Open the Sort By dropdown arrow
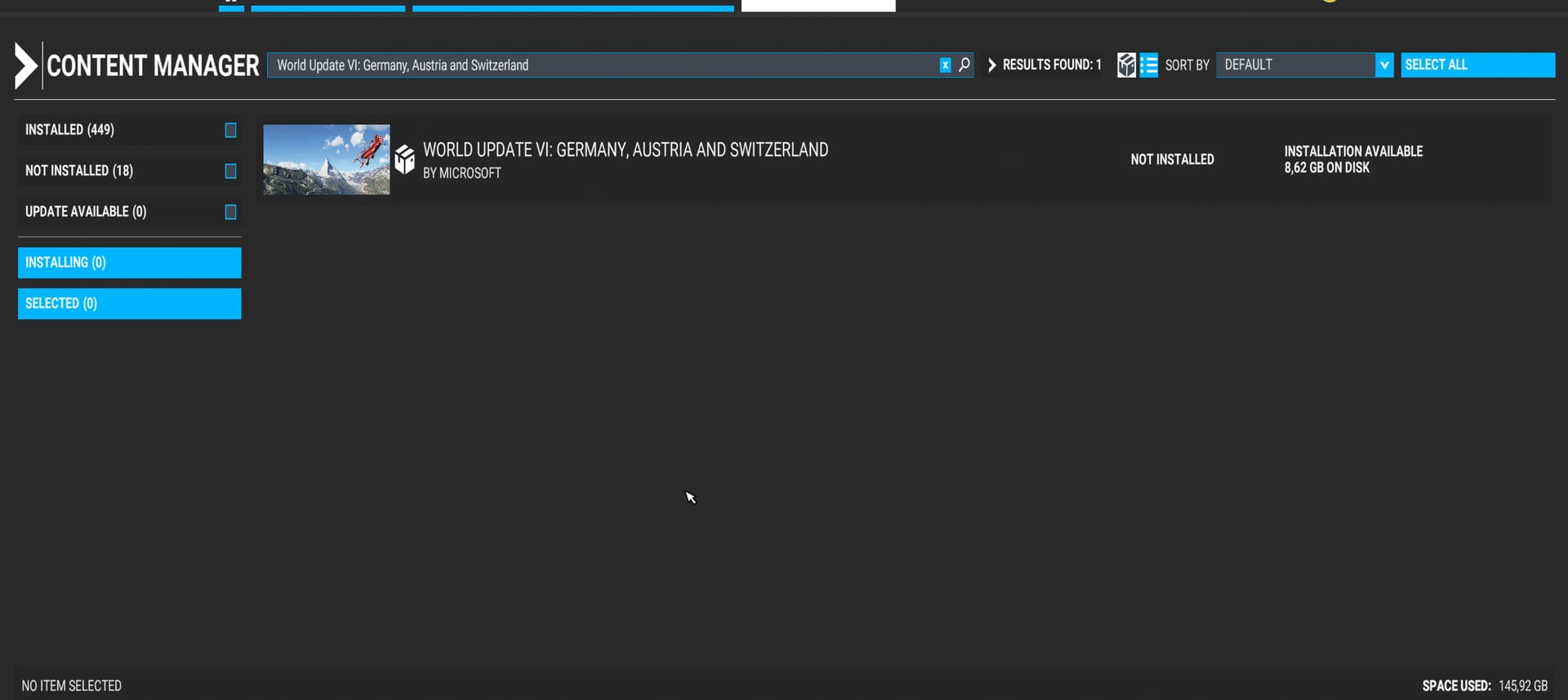Screen dimensions: 1568x700 1383,65
